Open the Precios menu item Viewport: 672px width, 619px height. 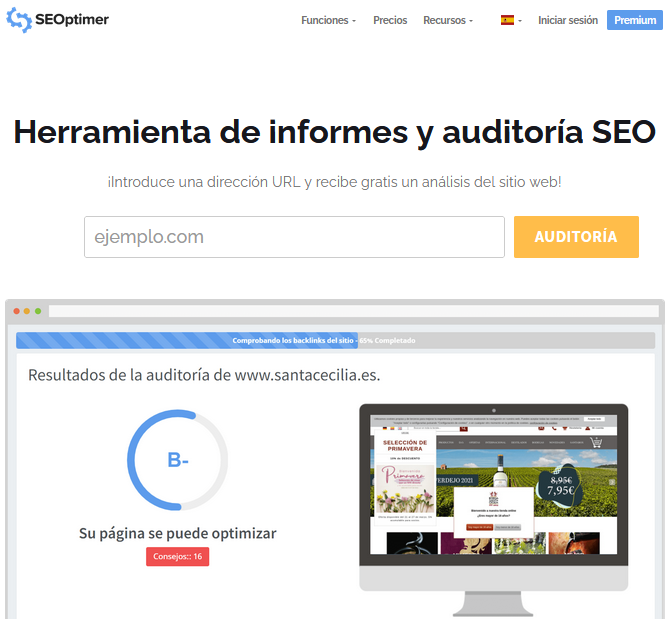click(390, 20)
